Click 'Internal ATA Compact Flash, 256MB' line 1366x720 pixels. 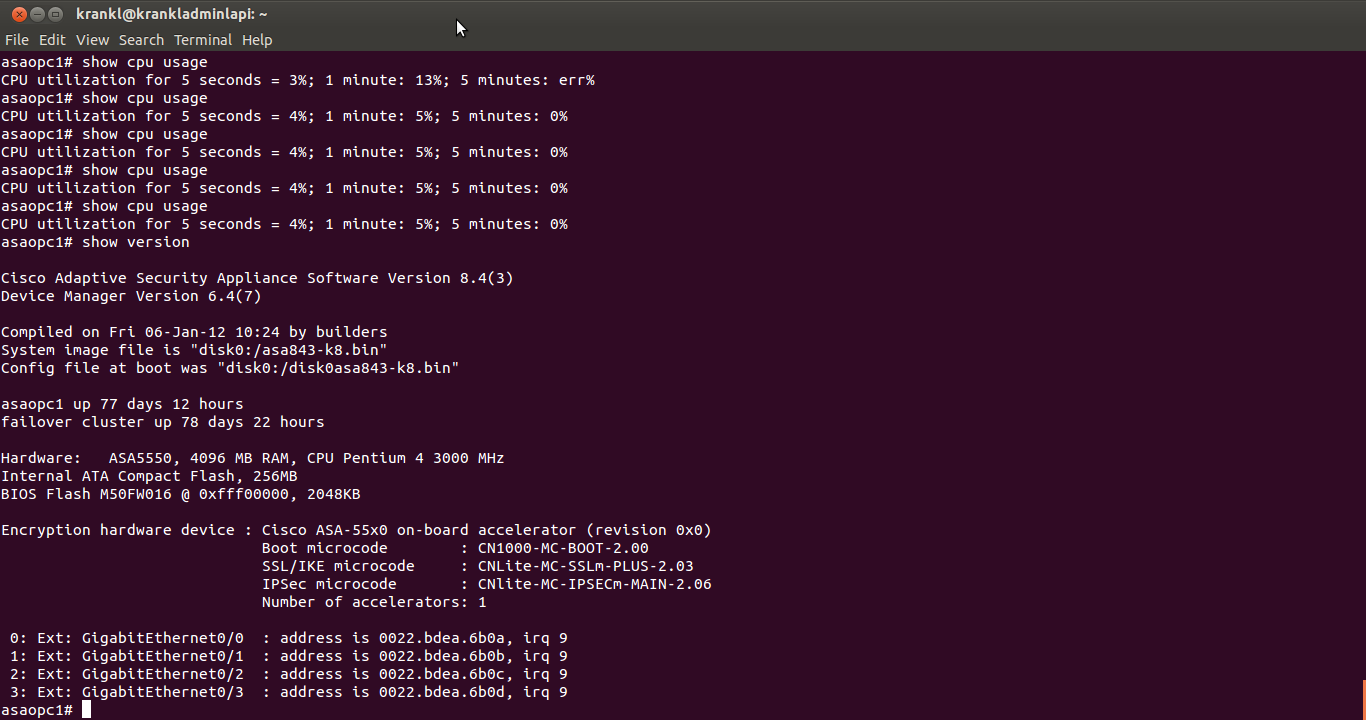point(149,476)
